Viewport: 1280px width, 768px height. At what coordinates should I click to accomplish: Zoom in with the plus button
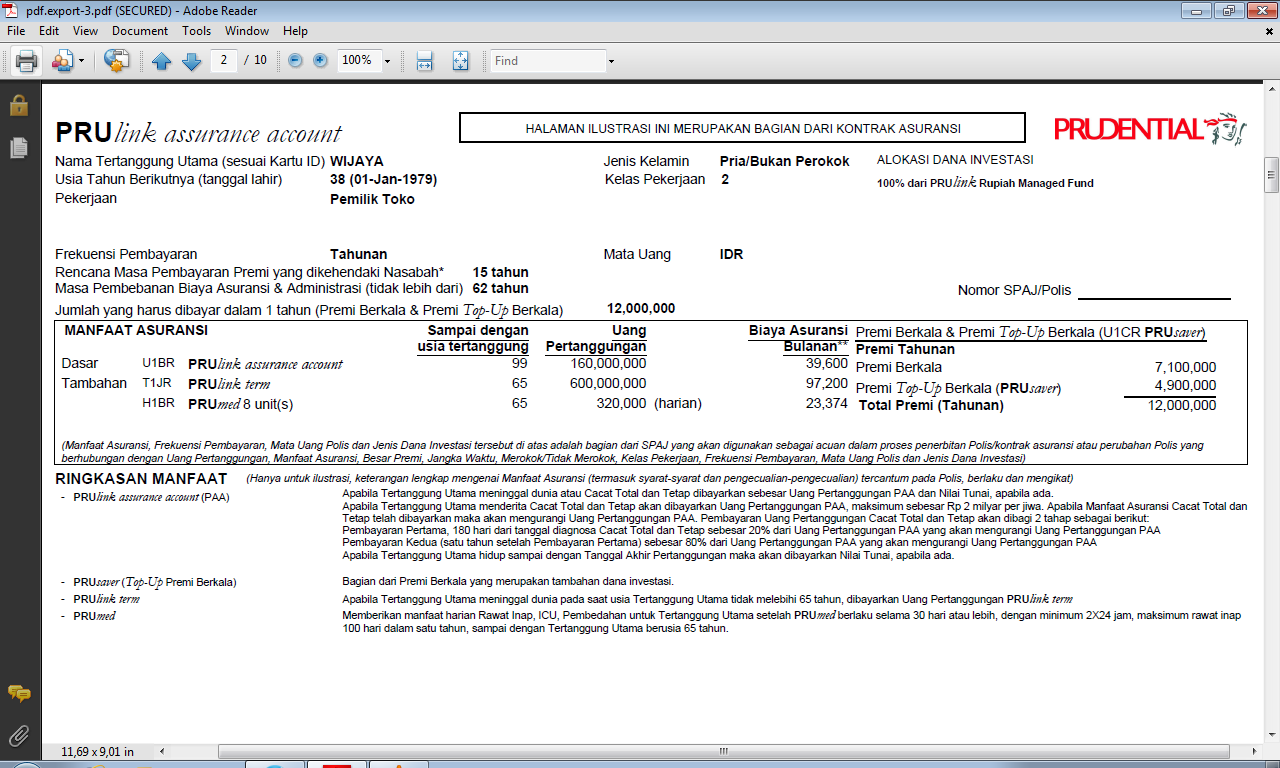click(320, 60)
